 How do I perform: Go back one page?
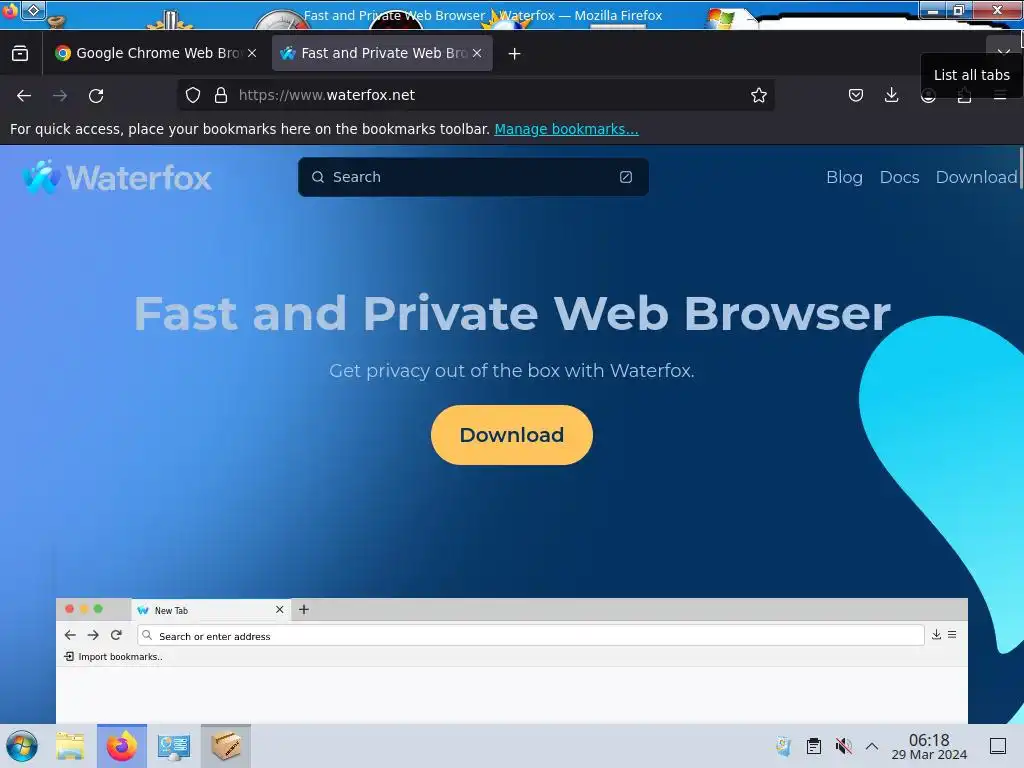click(24, 95)
